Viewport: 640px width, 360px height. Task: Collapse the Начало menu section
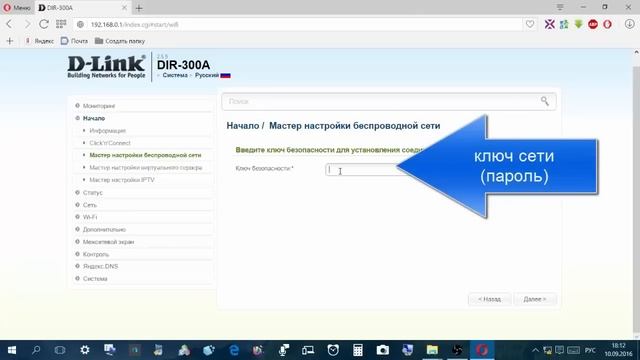click(x=94, y=118)
